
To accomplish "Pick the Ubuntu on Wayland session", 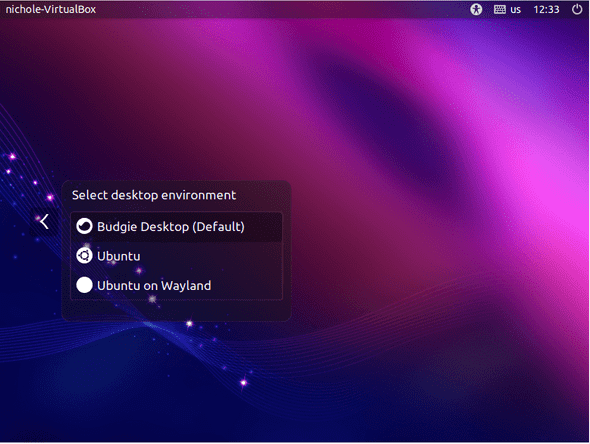I will pos(176,285).
